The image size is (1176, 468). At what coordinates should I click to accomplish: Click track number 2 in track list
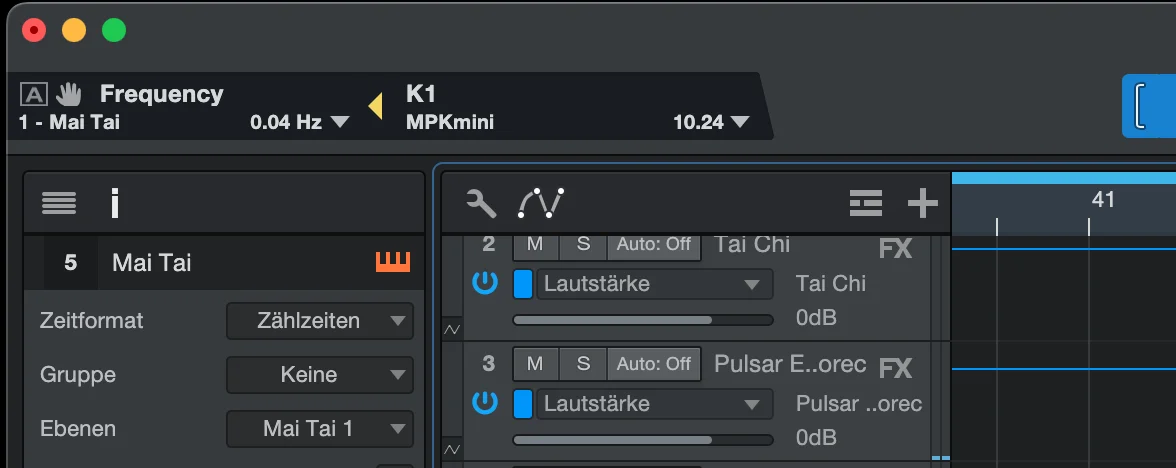tap(488, 244)
